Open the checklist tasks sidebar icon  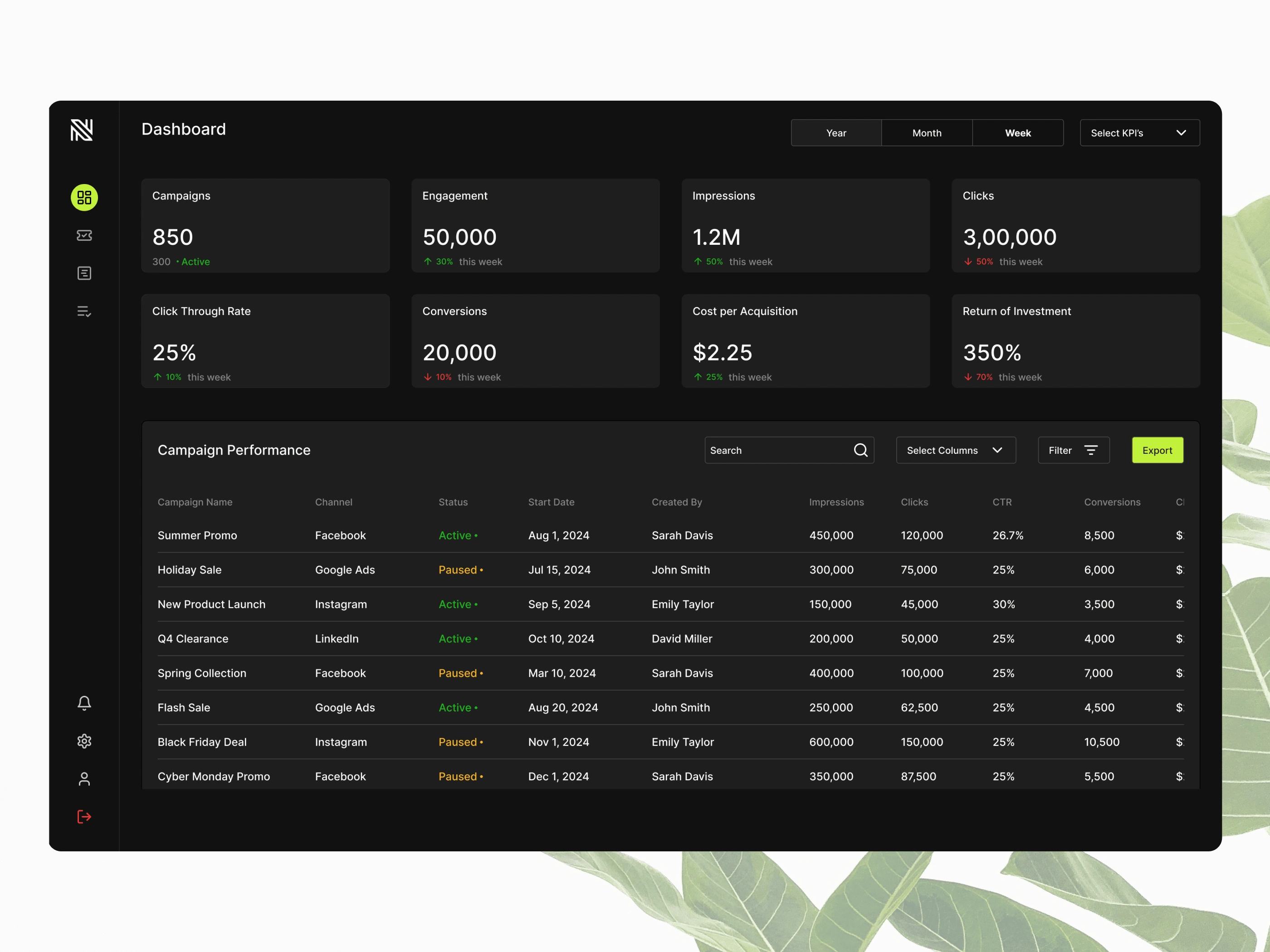click(x=84, y=311)
